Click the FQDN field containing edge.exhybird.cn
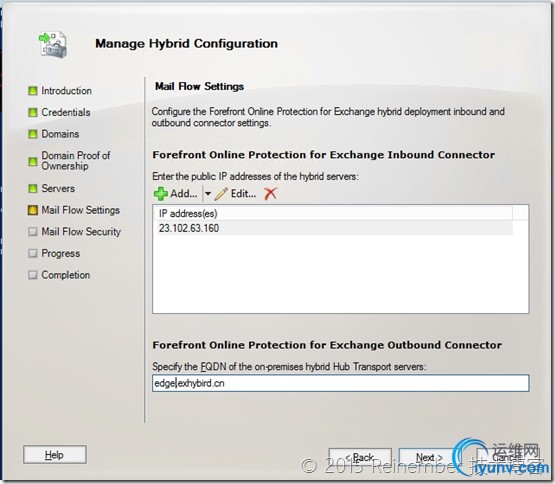Screen dimensions: 555x484 tap(341, 383)
